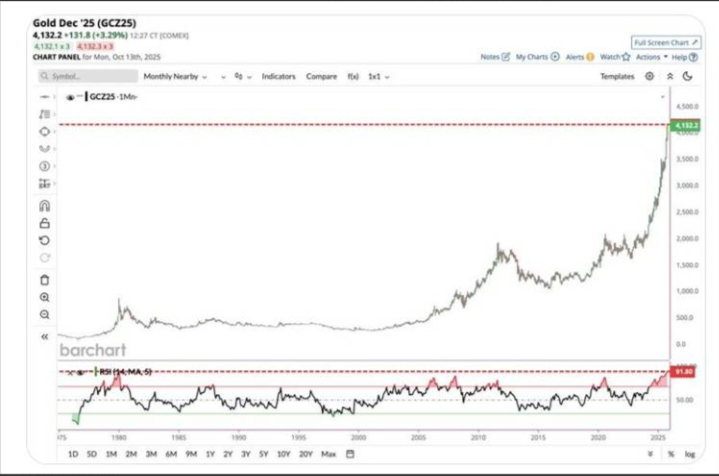Delete drawings with the trash icon
This screenshot has width=719, height=476.
point(44,280)
